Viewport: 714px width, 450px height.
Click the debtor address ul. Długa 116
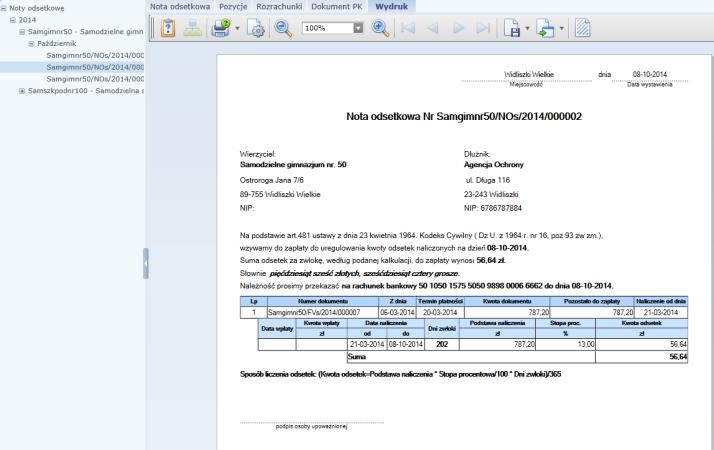[488, 180]
